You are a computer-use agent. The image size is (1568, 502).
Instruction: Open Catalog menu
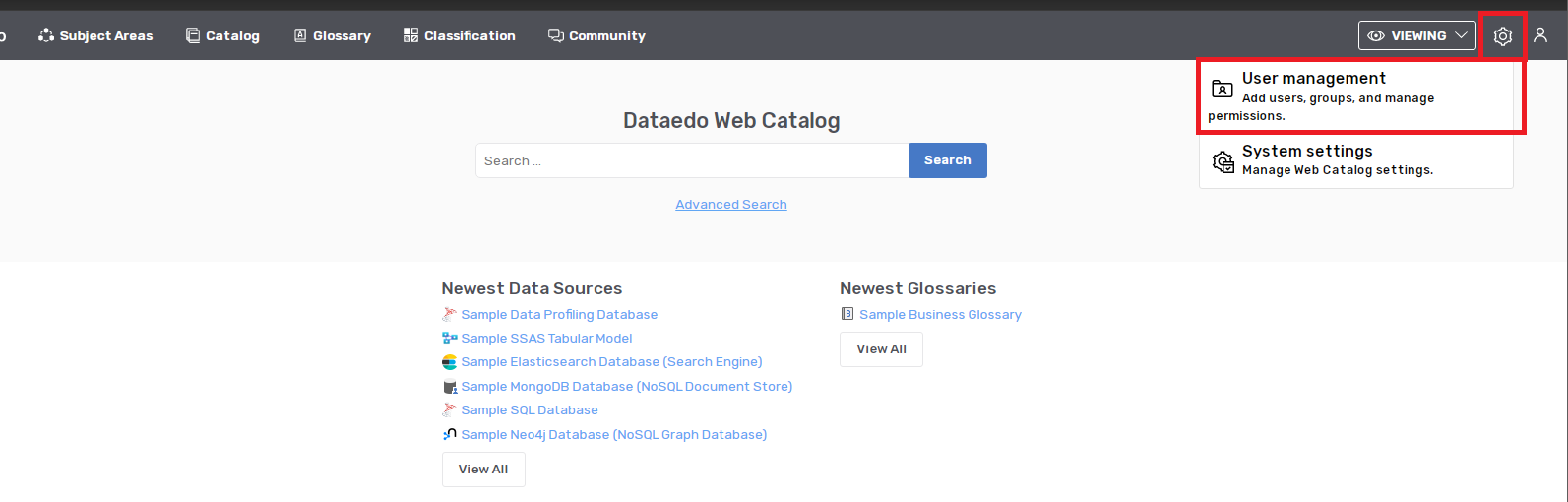[222, 35]
